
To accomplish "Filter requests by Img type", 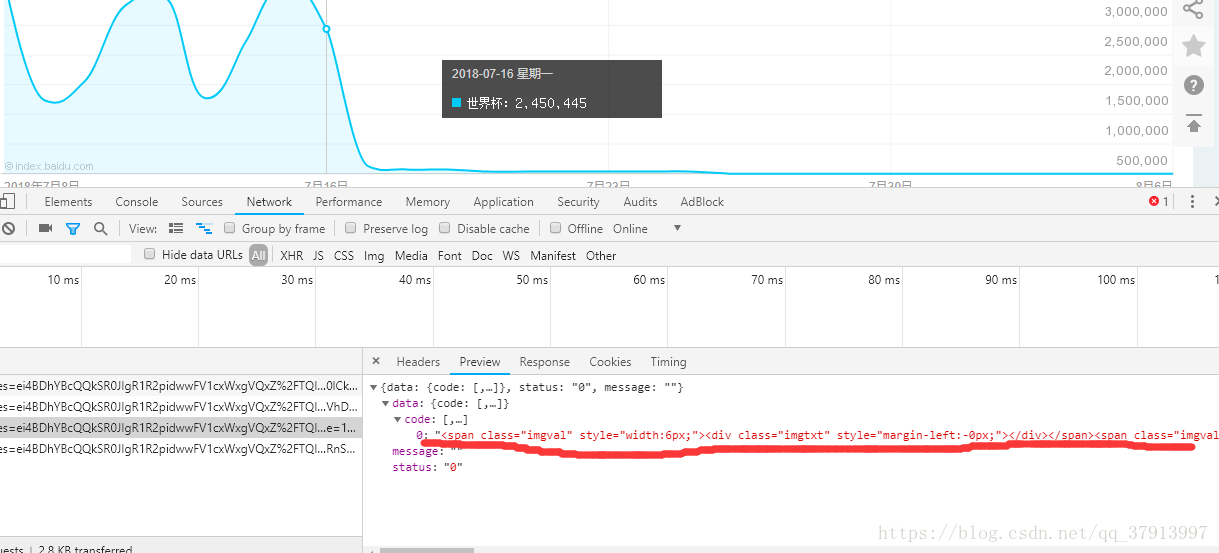I will [374, 256].
